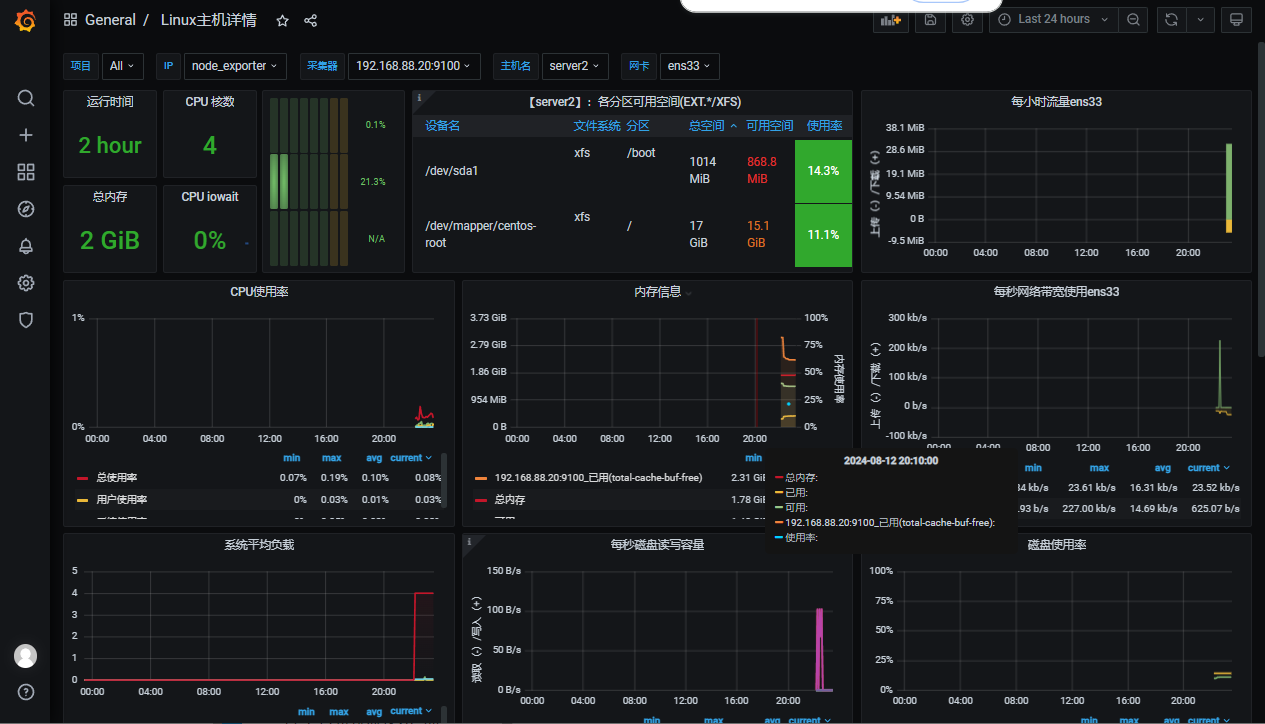
Task: Click the General breadcrumb link
Action: (x=109, y=20)
